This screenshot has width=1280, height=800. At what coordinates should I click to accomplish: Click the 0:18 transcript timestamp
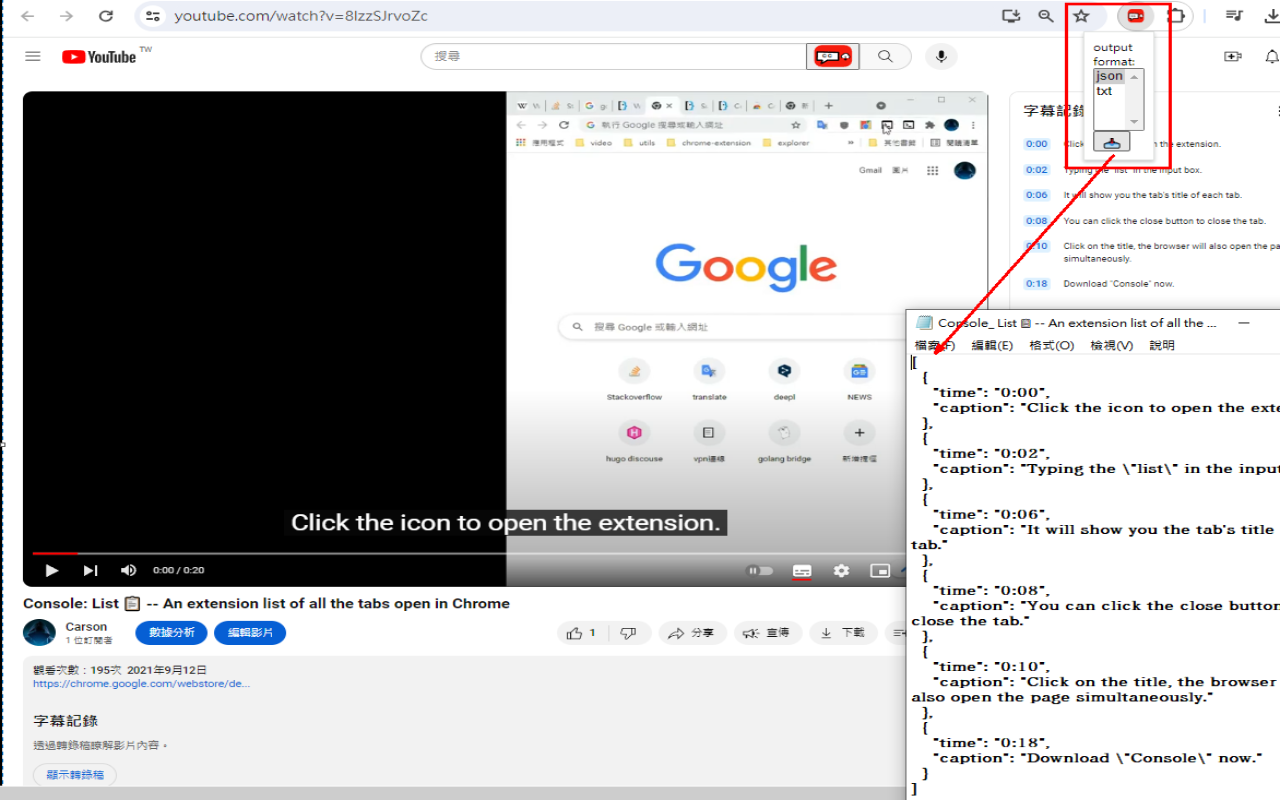pyautogui.click(x=1037, y=283)
